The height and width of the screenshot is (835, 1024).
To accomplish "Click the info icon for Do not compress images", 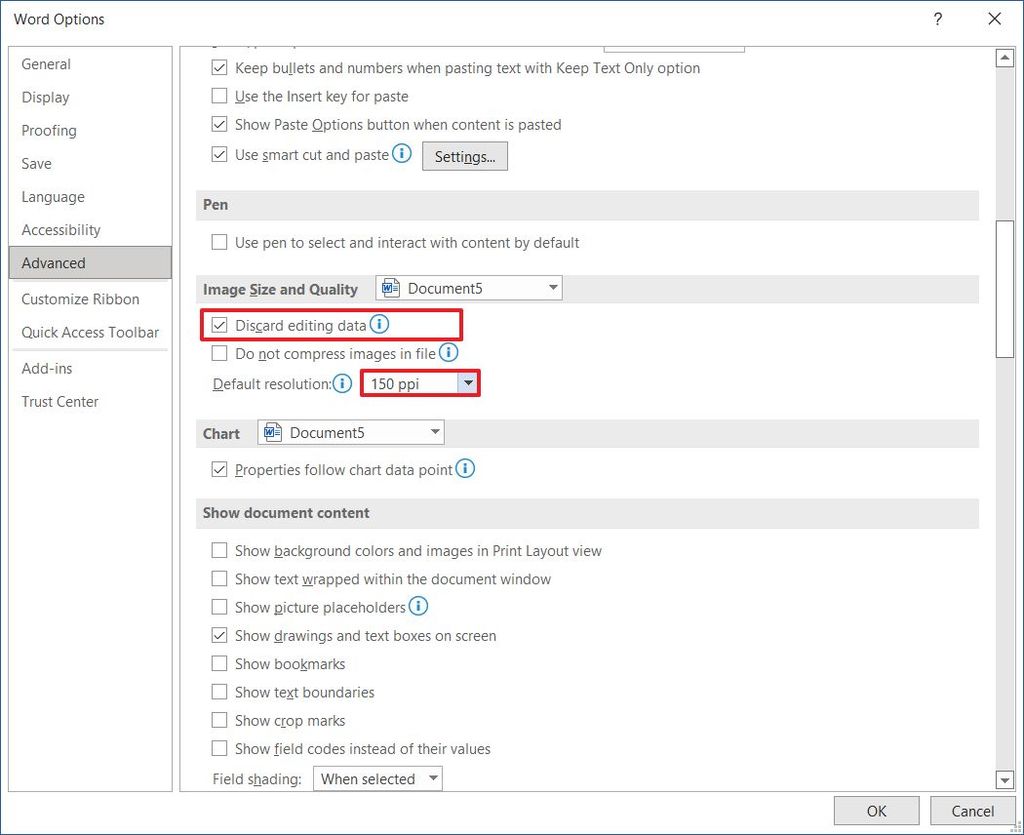I will [448, 352].
